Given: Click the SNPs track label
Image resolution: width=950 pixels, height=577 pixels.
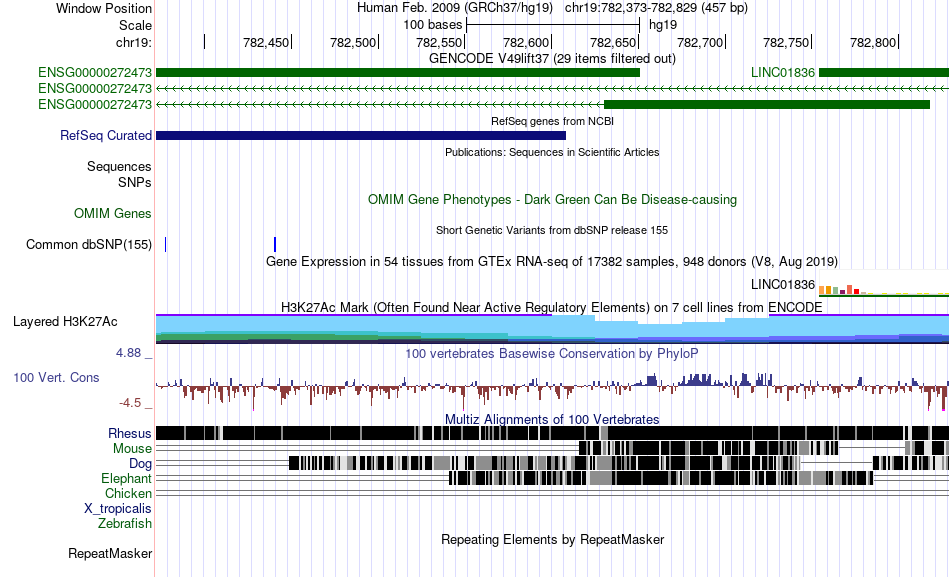Looking at the screenshot, I should (135, 182).
